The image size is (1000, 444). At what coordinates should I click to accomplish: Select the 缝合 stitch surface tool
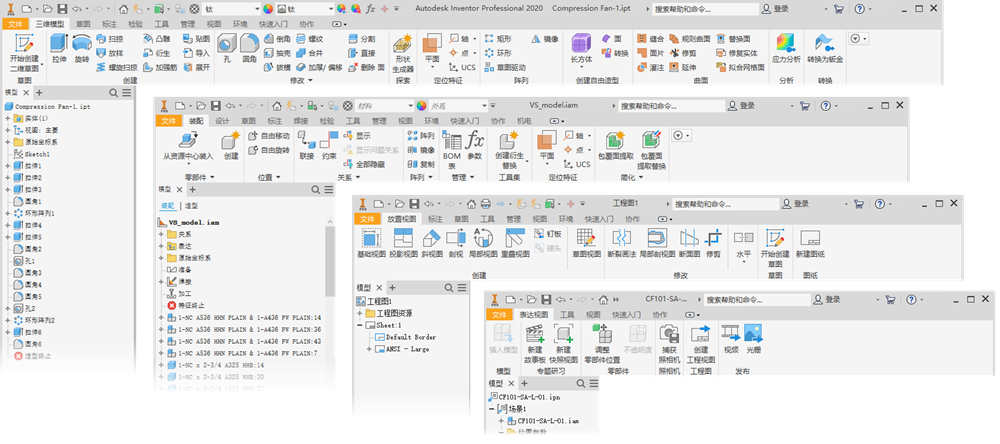(x=651, y=39)
